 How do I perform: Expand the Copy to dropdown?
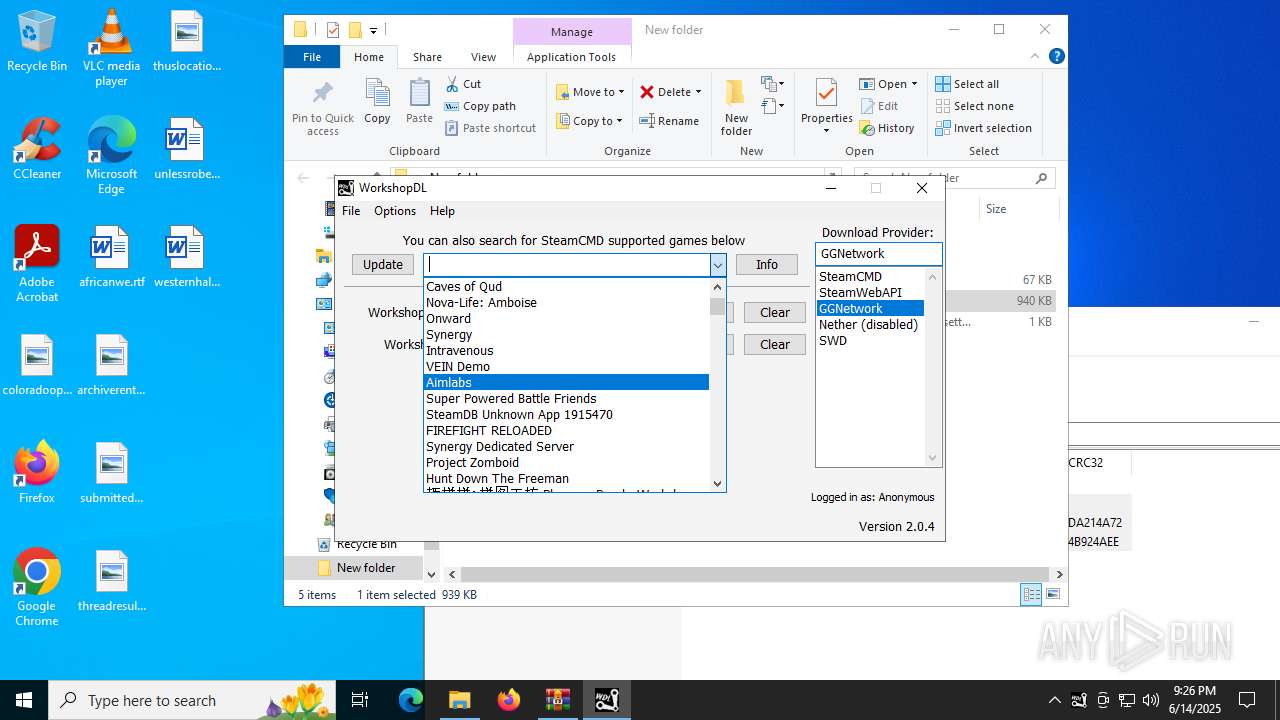click(619, 121)
